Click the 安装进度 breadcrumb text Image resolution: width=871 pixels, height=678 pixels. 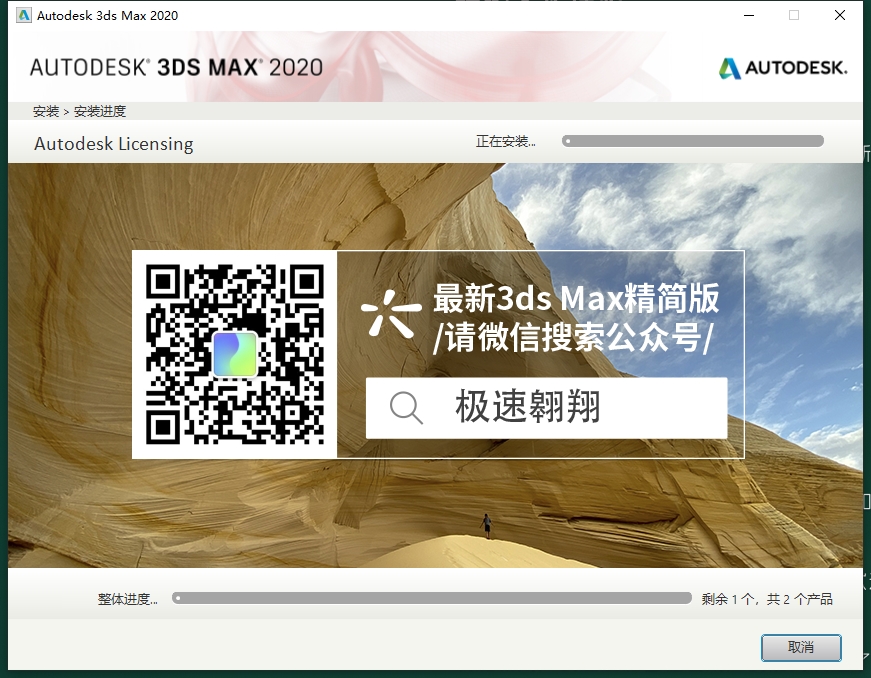tap(100, 112)
